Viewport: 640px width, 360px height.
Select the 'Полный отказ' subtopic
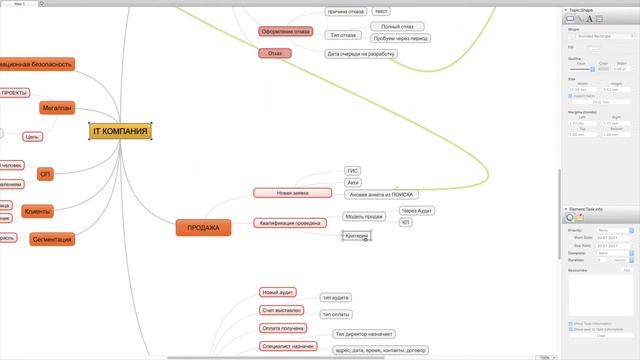397,27
